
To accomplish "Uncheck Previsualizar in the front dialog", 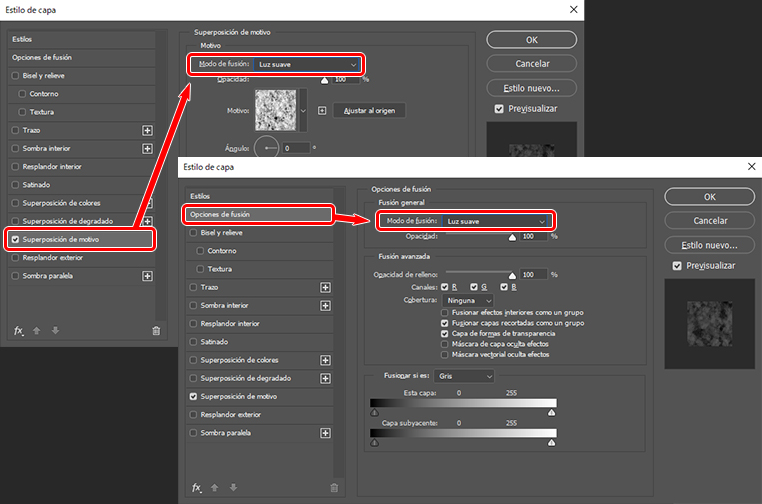I will coord(677,266).
